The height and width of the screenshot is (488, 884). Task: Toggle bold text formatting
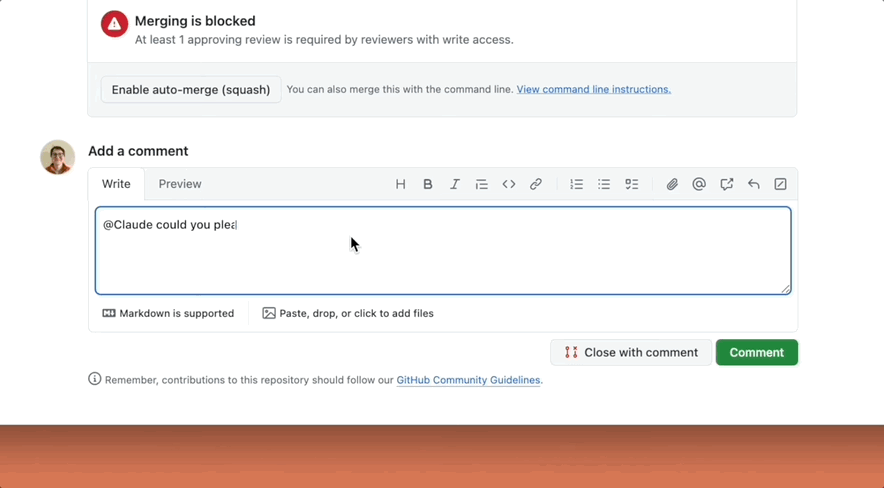(428, 184)
